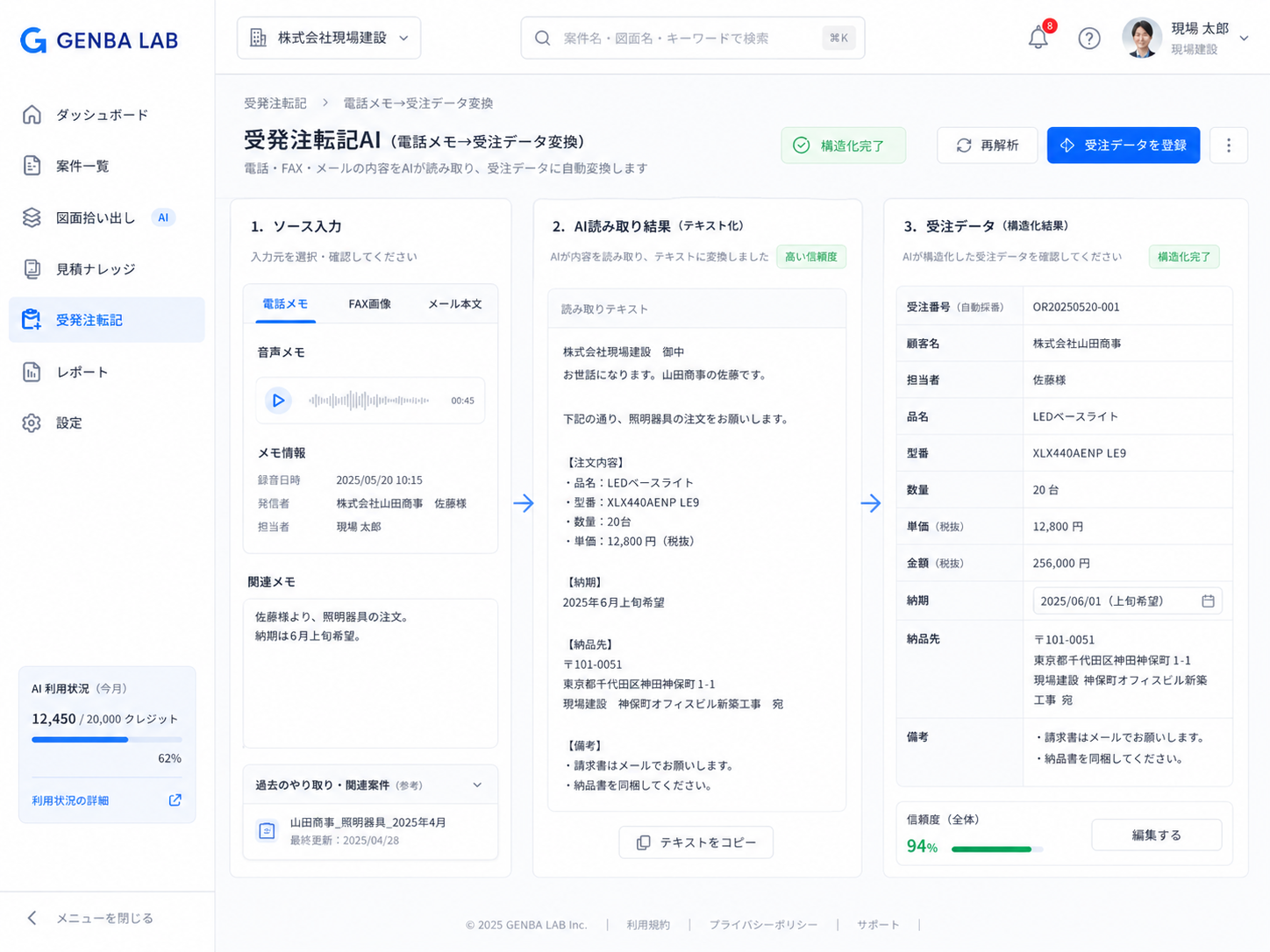Viewport: 1270px width, 952px height.
Task: Click the 256,000 円 amount value
Action: pyautogui.click(x=1061, y=564)
